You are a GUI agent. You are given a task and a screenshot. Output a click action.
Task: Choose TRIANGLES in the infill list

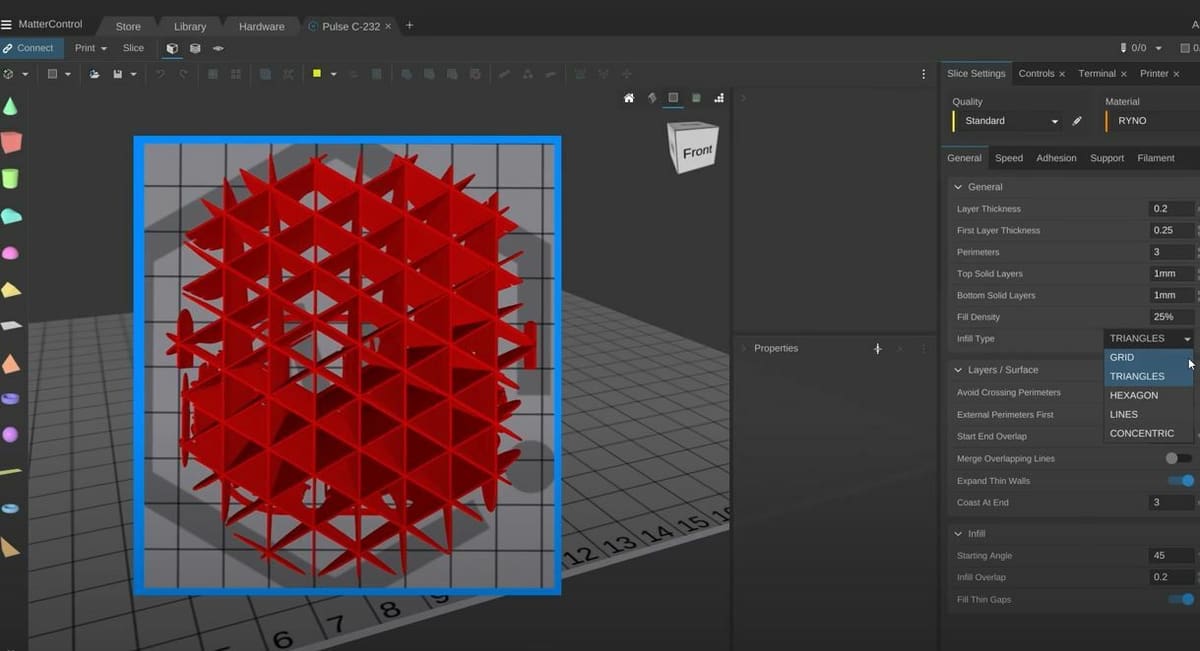coord(1148,376)
